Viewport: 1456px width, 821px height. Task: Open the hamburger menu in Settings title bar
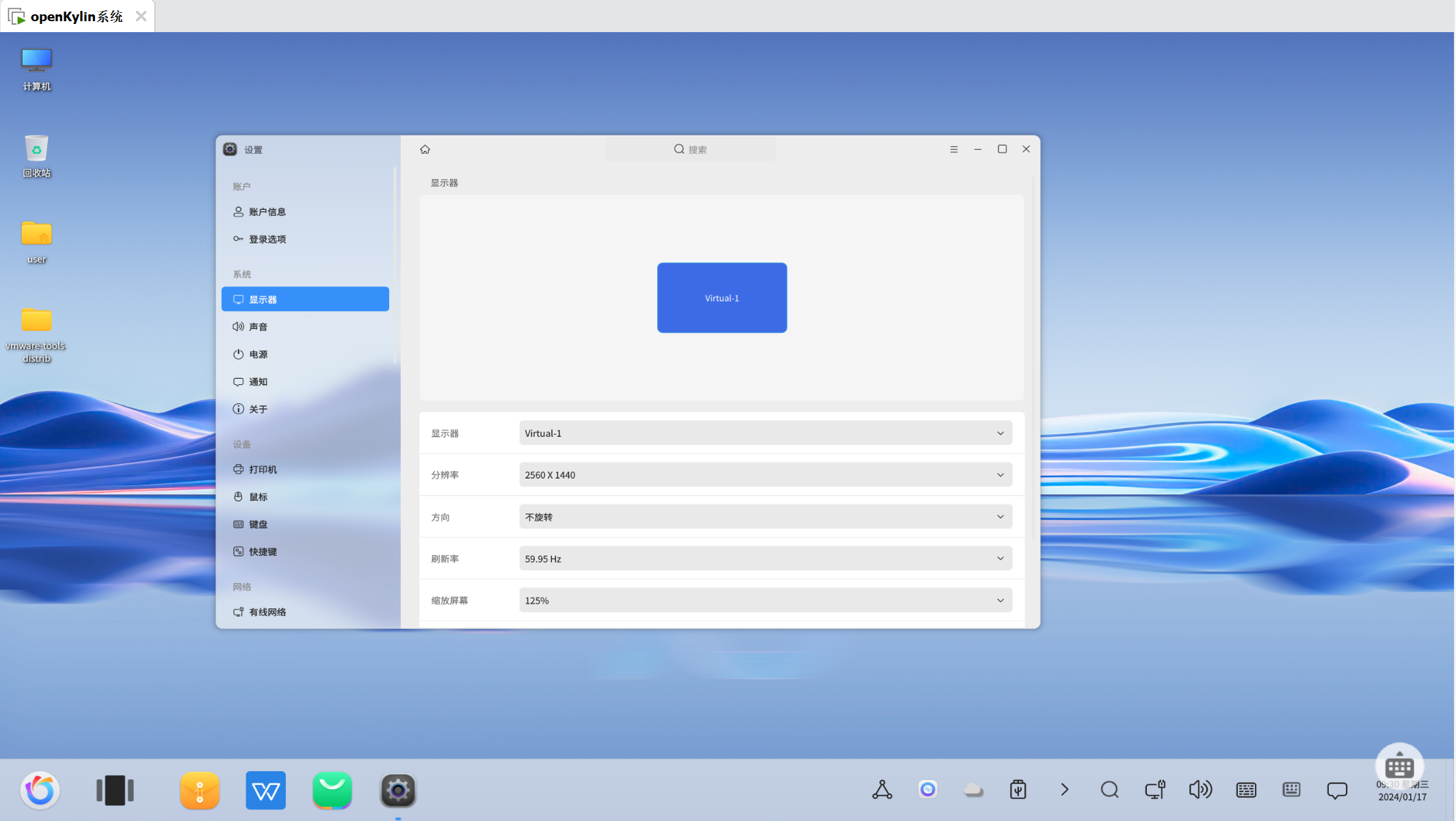click(x=953, y=149)
